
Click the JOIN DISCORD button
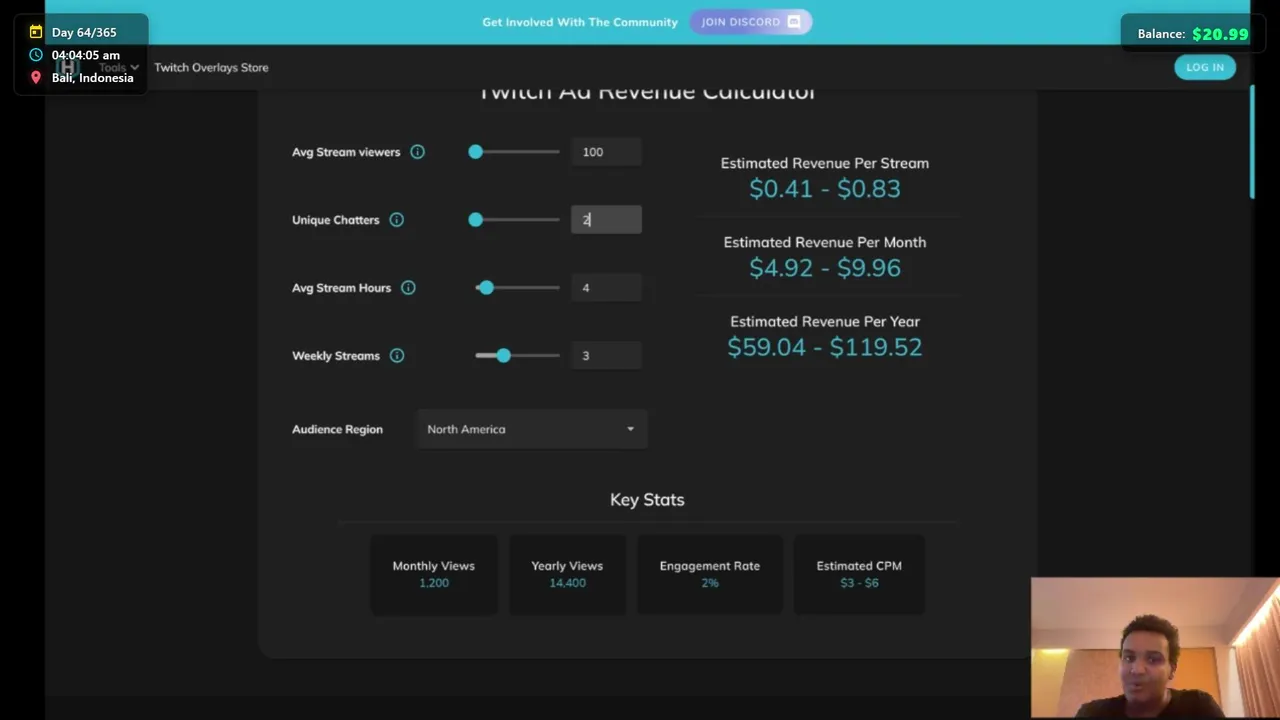click(750, 22)
